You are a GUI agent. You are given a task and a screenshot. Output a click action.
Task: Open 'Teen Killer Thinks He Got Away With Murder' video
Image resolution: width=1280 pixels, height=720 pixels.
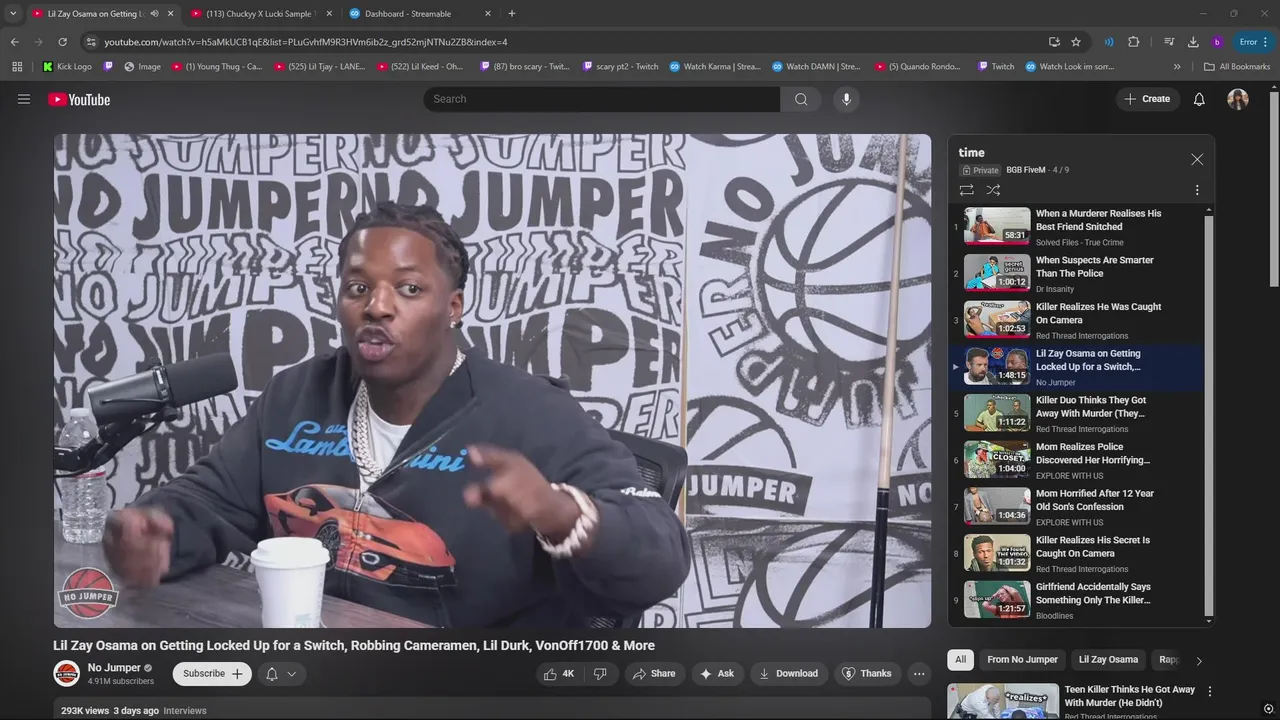pos(1129,696)
